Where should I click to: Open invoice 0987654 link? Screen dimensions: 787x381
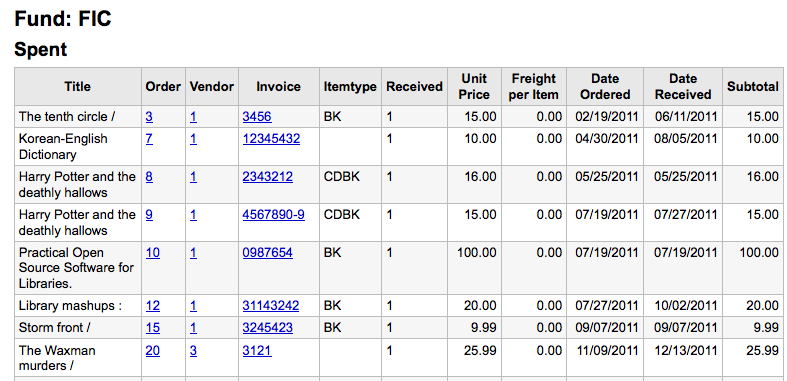(268, 252)
